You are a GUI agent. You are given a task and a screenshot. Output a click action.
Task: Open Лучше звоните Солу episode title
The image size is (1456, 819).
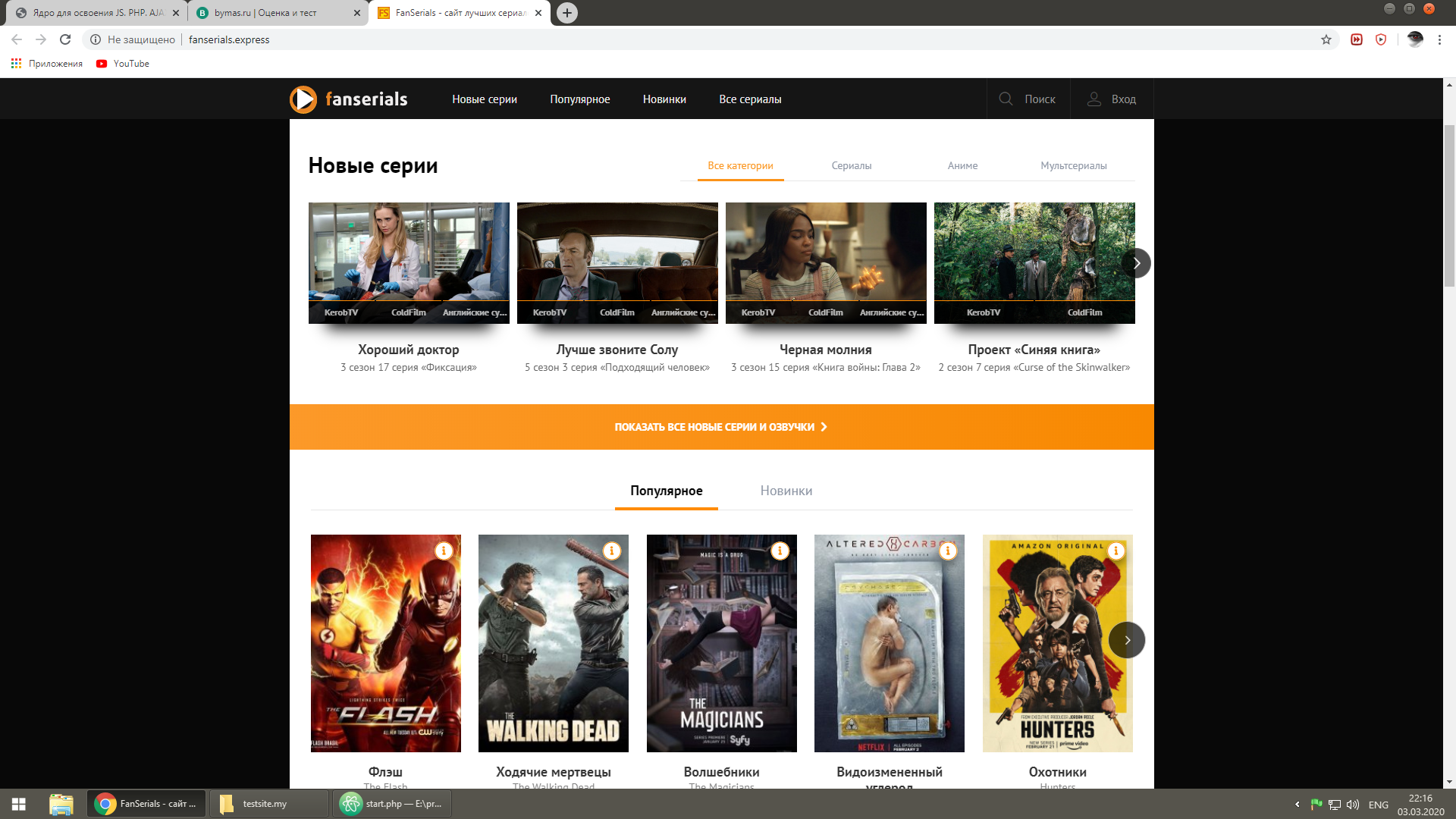click(x=617, y=350)
